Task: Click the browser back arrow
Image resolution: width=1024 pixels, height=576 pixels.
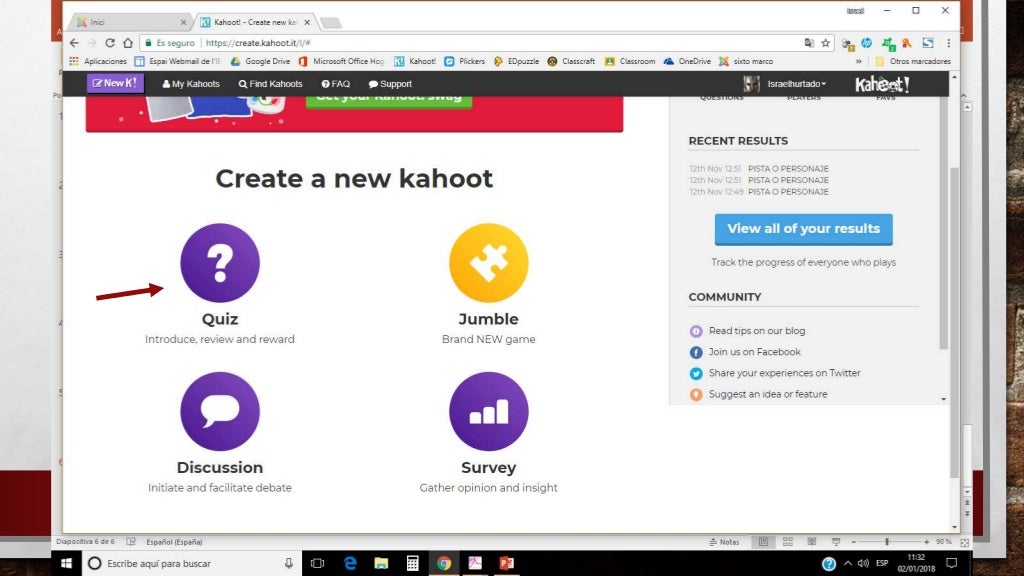Action: pyautogui.click(x=74, y=43)
